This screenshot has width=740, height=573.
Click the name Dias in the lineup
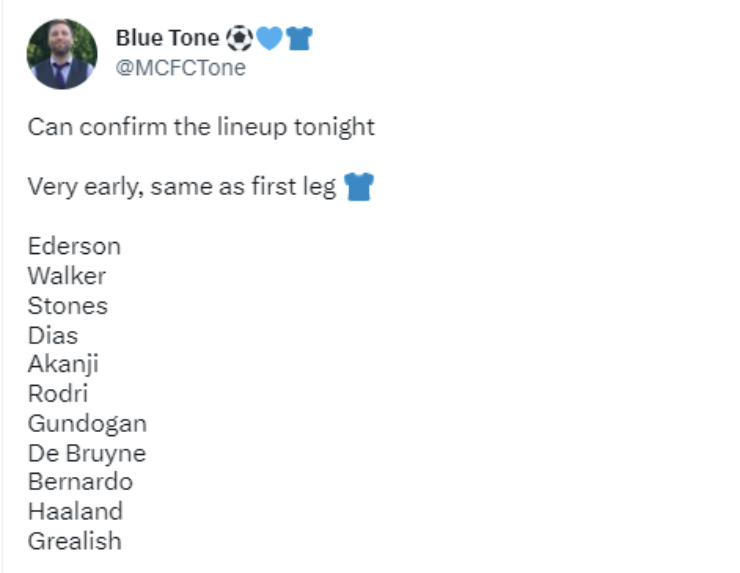52,335
